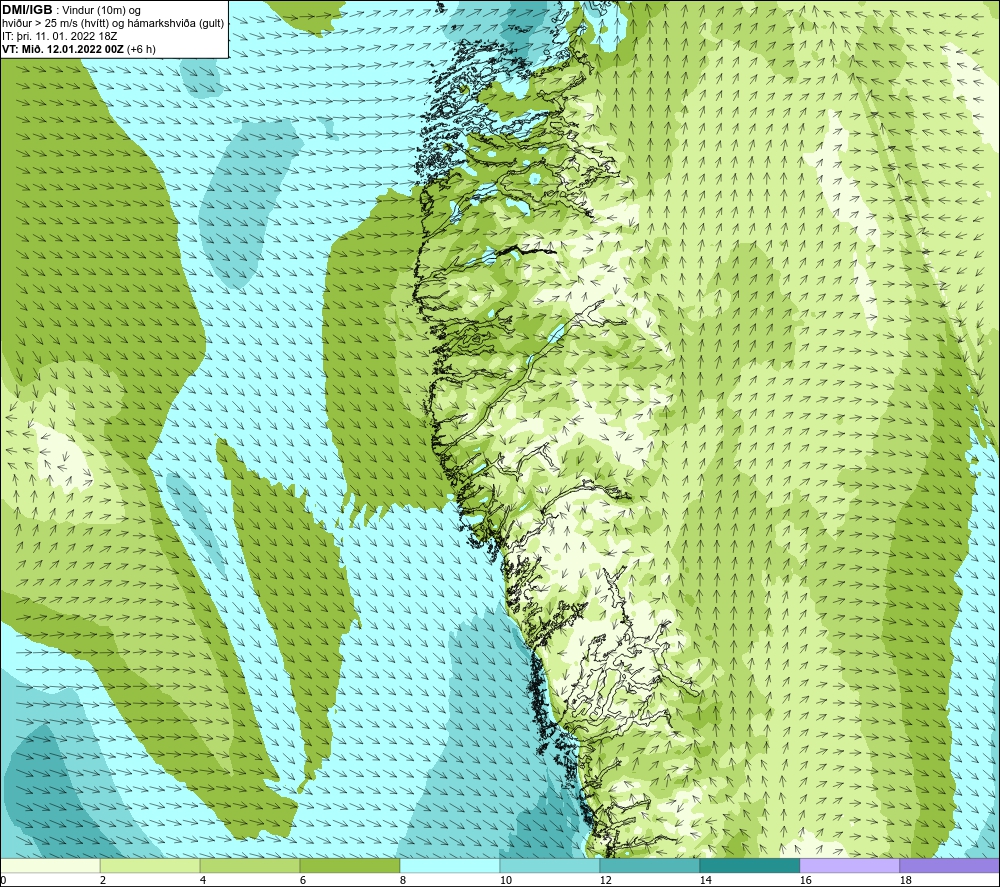Click the 14–16 m/s dark teal swatch

pyautogui.click(x=749, y=865)
